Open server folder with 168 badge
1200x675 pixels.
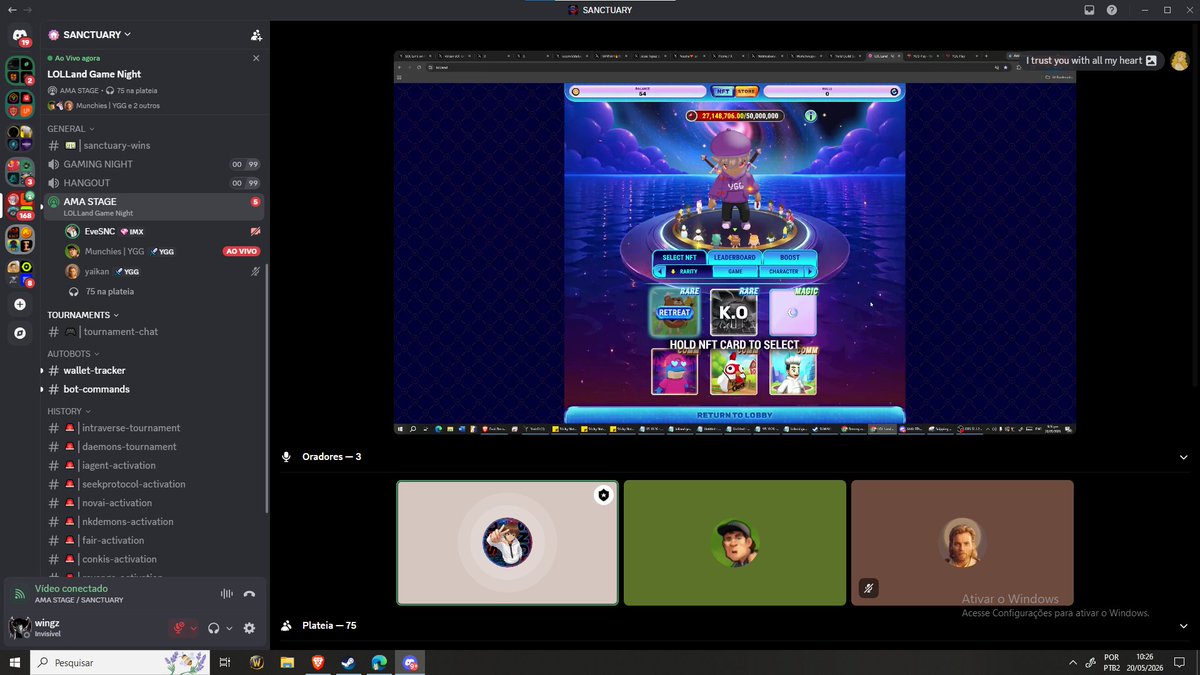(20, 206)
